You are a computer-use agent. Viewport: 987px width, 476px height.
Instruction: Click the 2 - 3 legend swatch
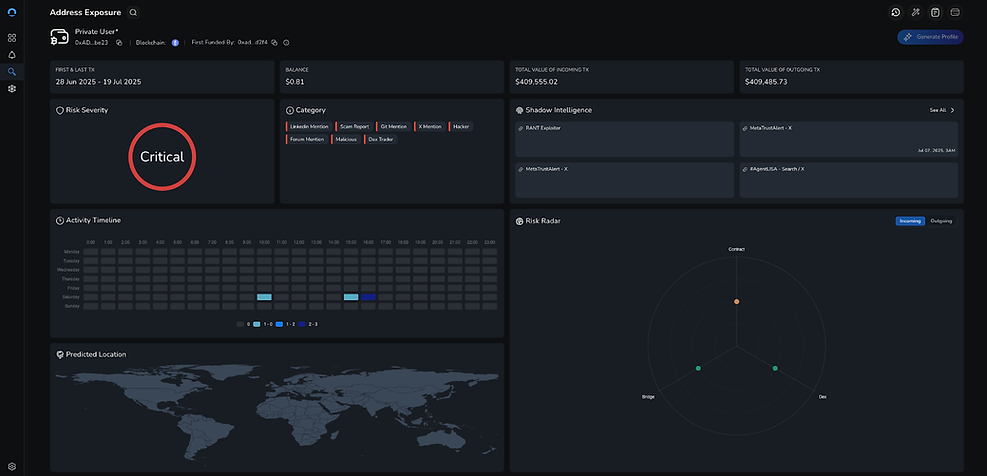point(302,324)
